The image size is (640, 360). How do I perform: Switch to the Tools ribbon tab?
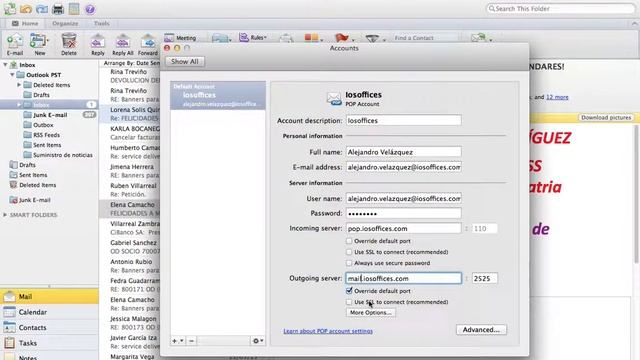(101, 24)
